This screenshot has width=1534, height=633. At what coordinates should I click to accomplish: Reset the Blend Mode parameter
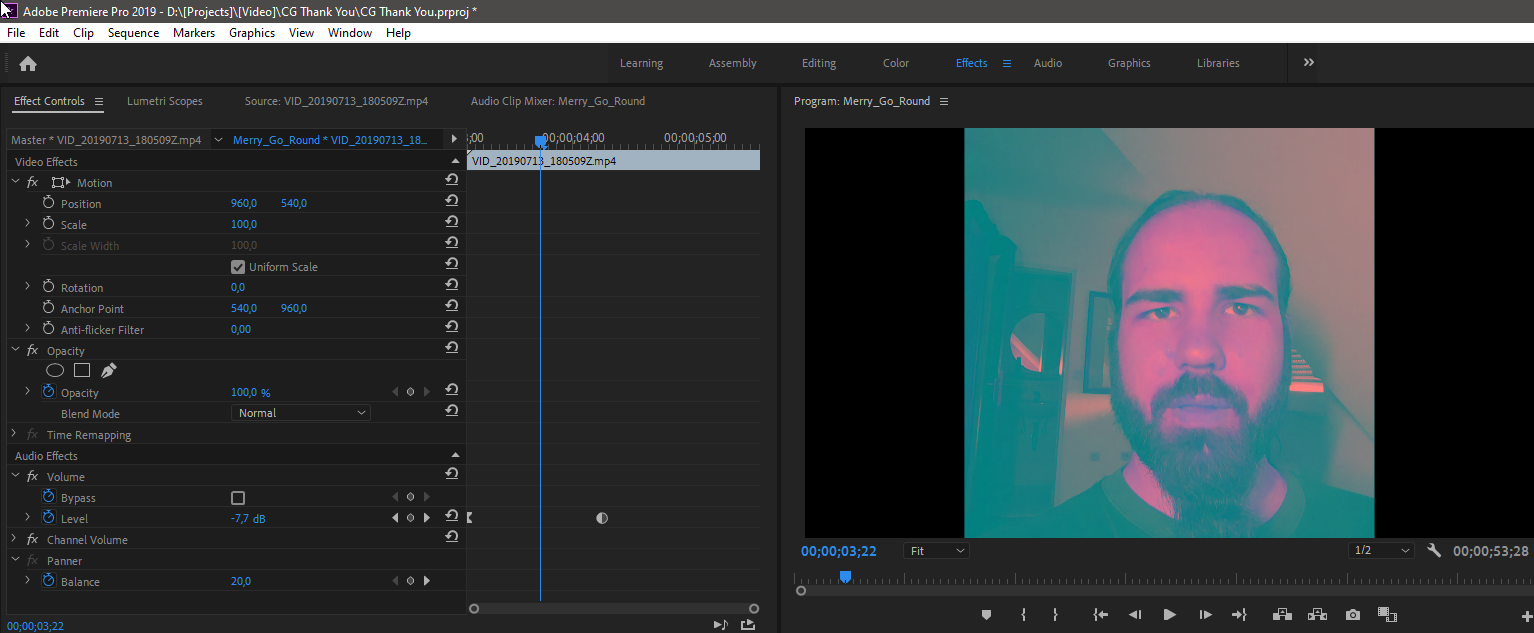click(452, 411)
